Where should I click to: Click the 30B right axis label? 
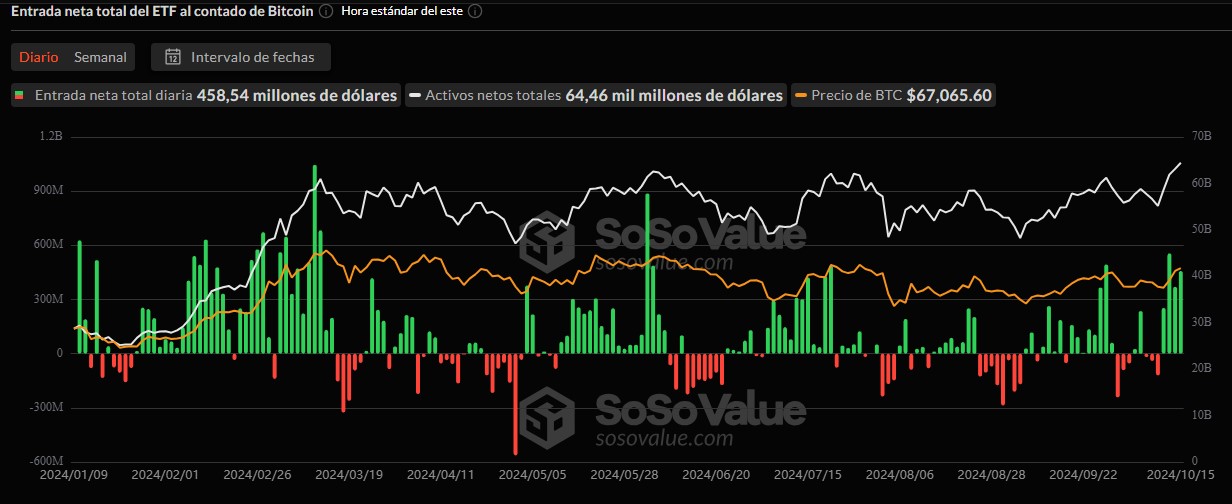point(1201,322)
